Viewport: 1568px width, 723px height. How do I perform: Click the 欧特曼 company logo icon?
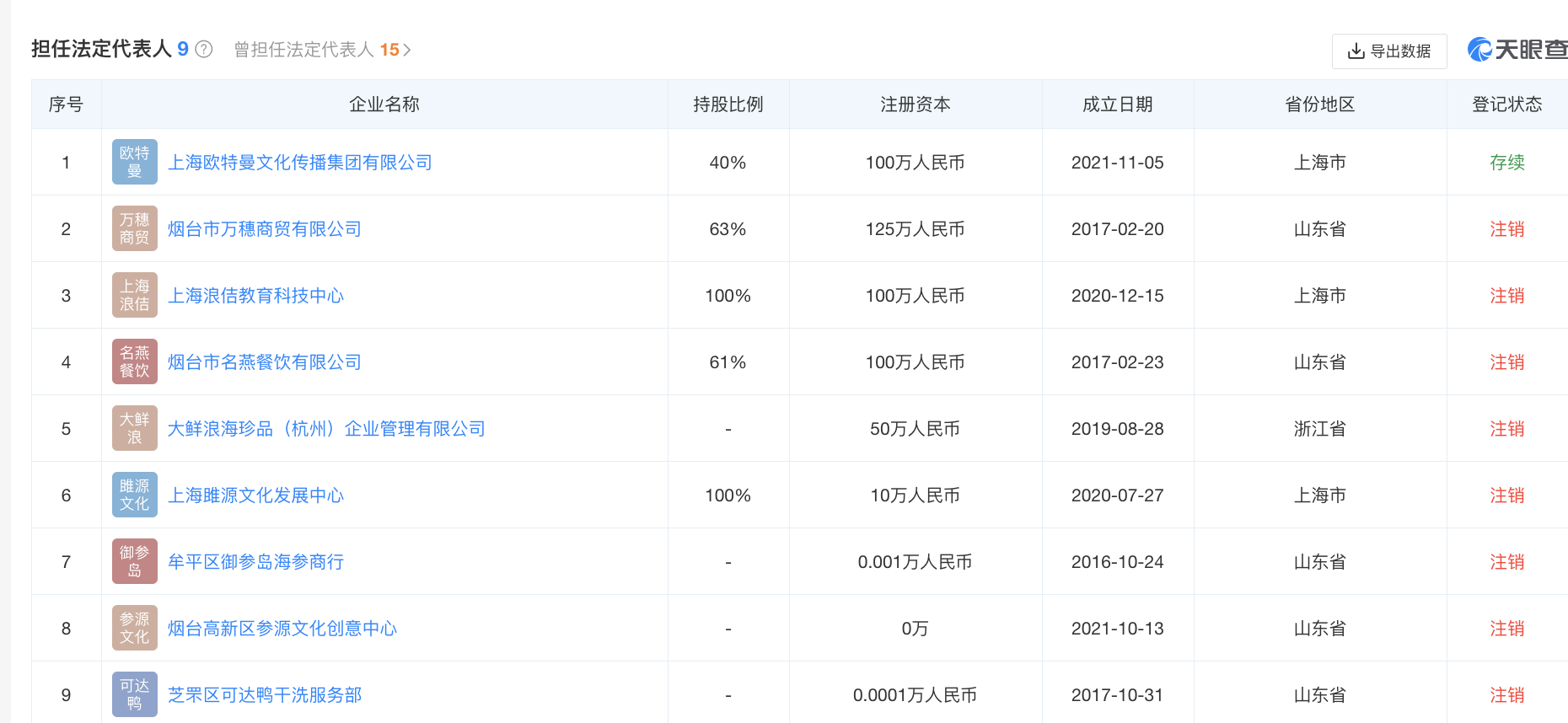134,163
